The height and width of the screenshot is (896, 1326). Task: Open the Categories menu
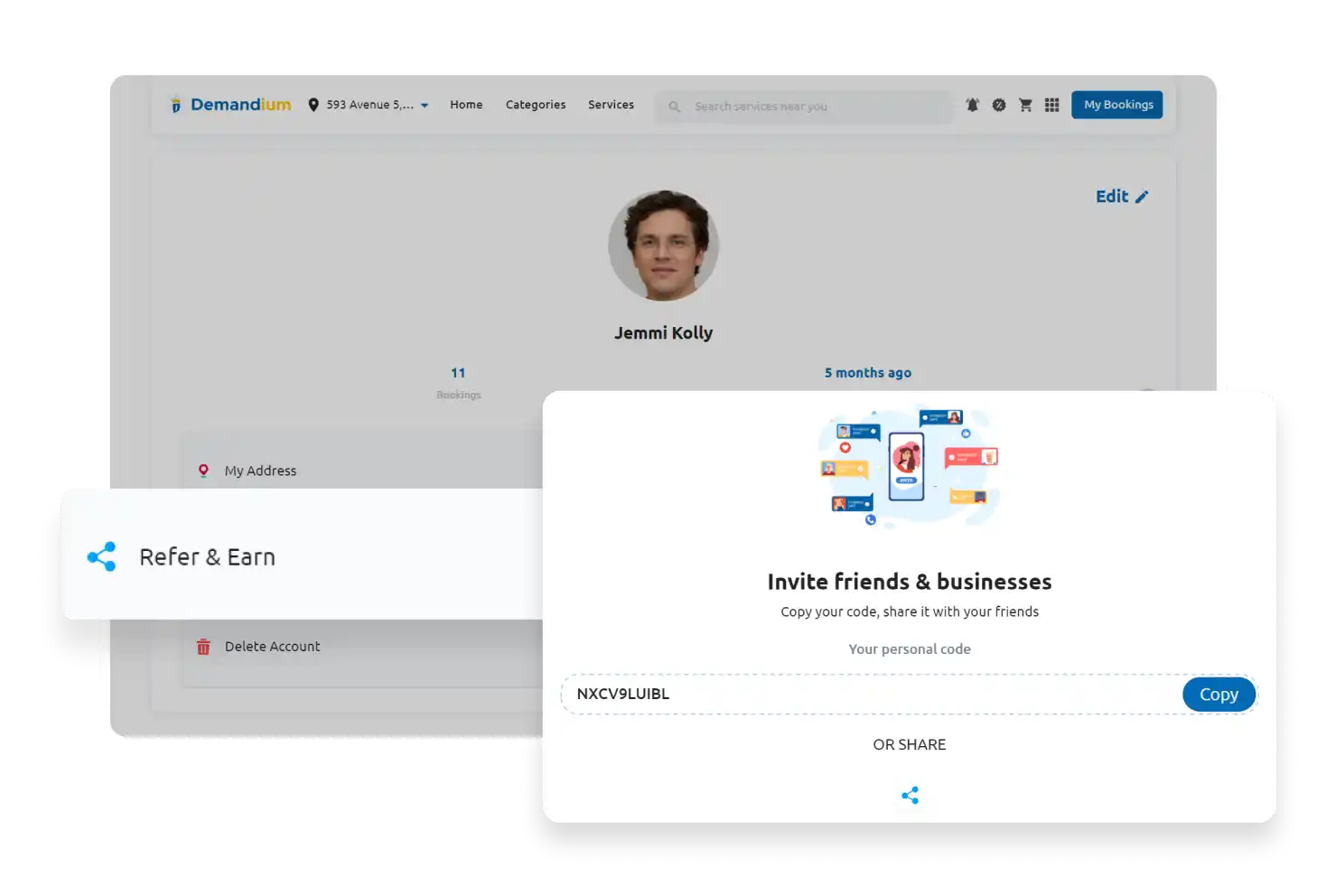point(536,105)
